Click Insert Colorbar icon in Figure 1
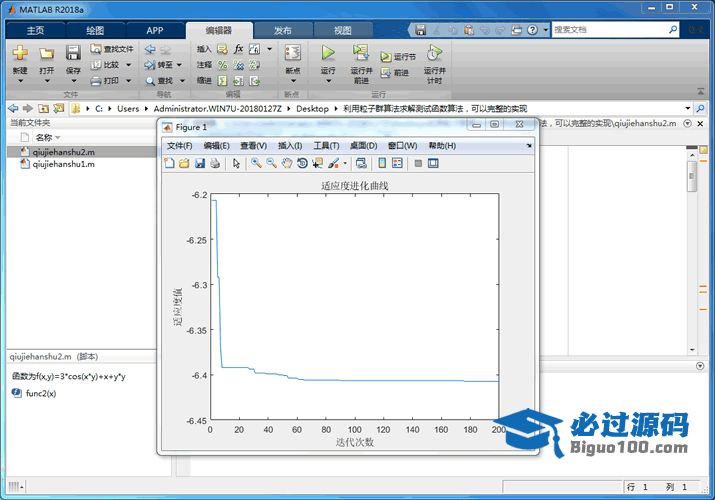The height and width of the screenshot is (500, 715). click(x=382, y=163)
